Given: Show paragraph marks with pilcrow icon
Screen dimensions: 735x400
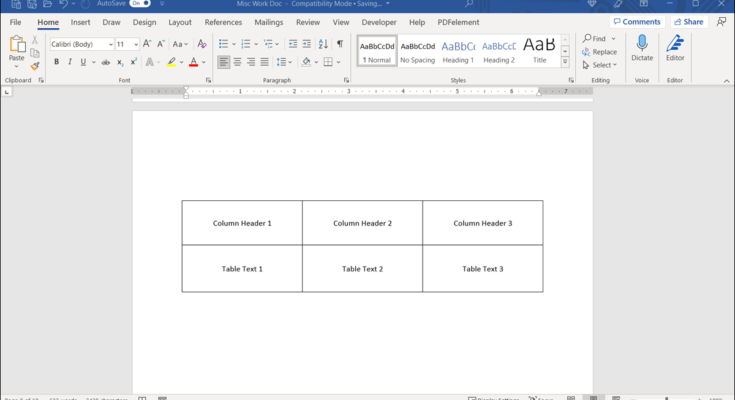Looking at the screenshot, I should [340, 44].
